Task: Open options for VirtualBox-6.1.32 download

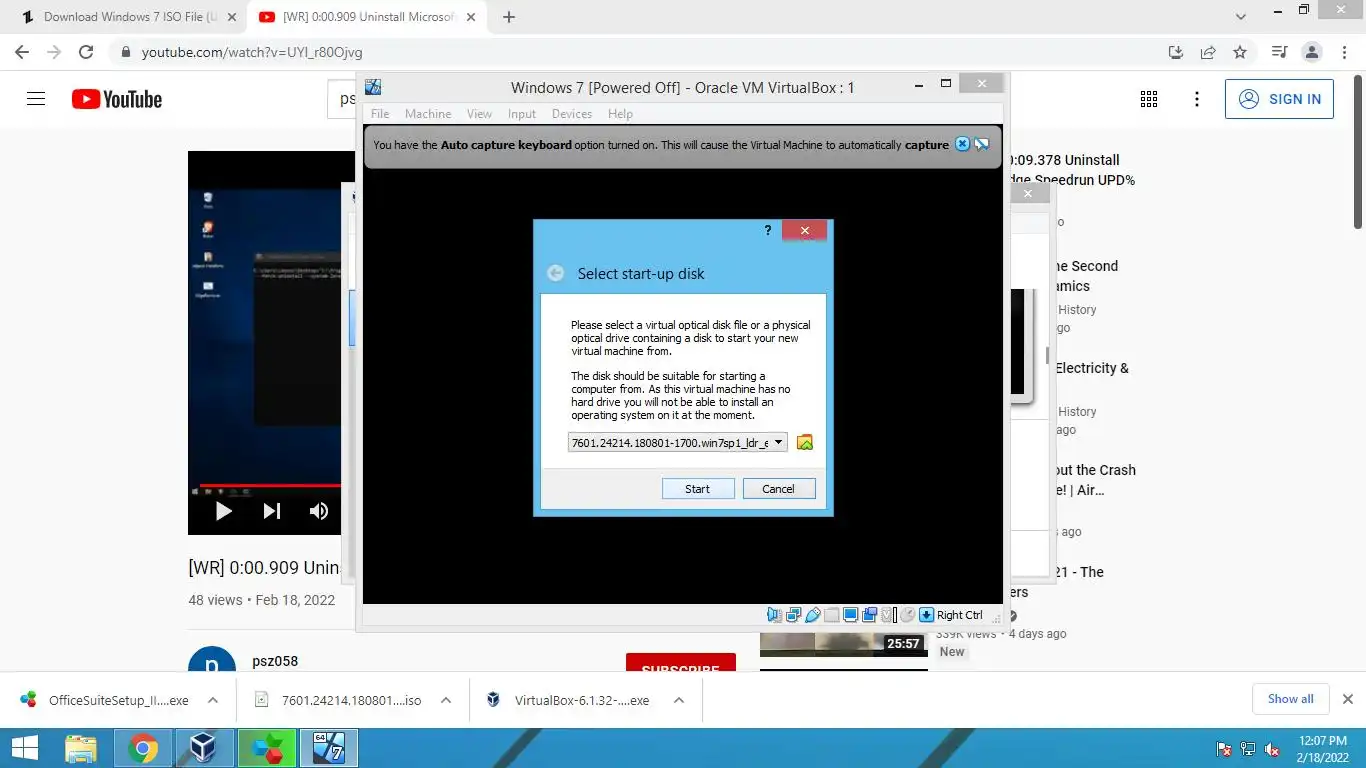Action: coord(679,700)
